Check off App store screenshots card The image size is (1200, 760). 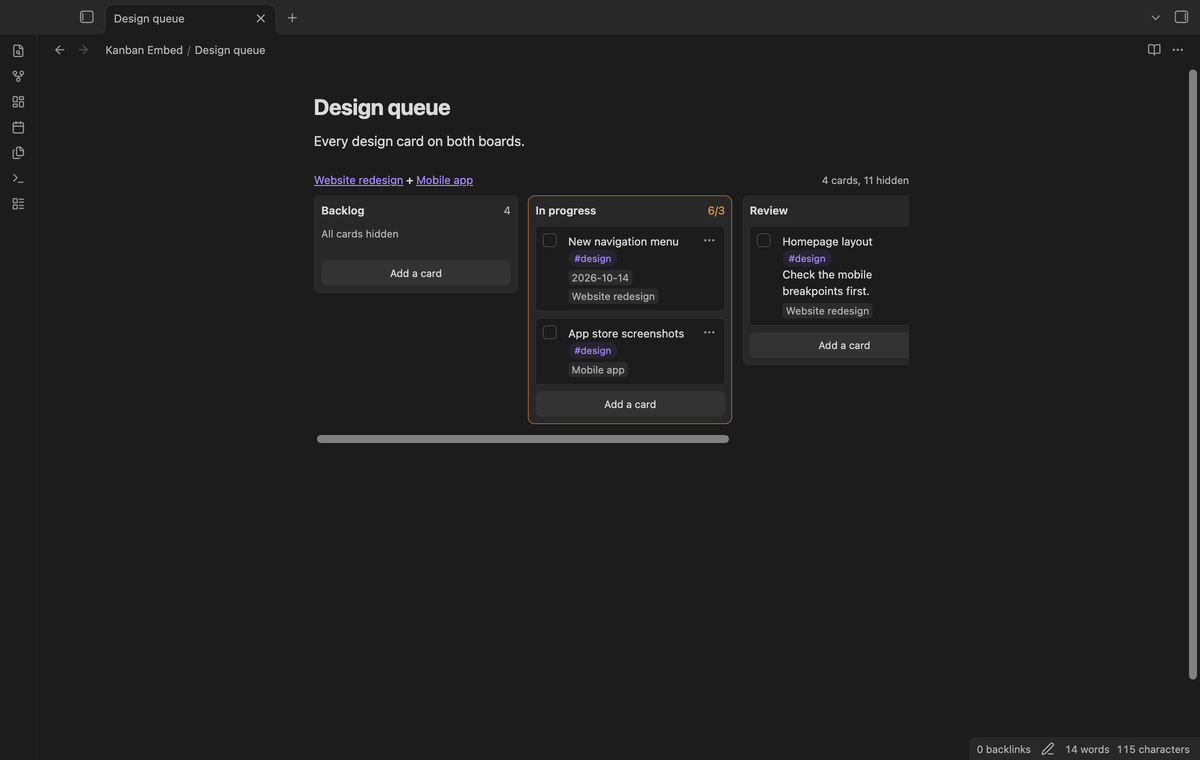(550, 333)
